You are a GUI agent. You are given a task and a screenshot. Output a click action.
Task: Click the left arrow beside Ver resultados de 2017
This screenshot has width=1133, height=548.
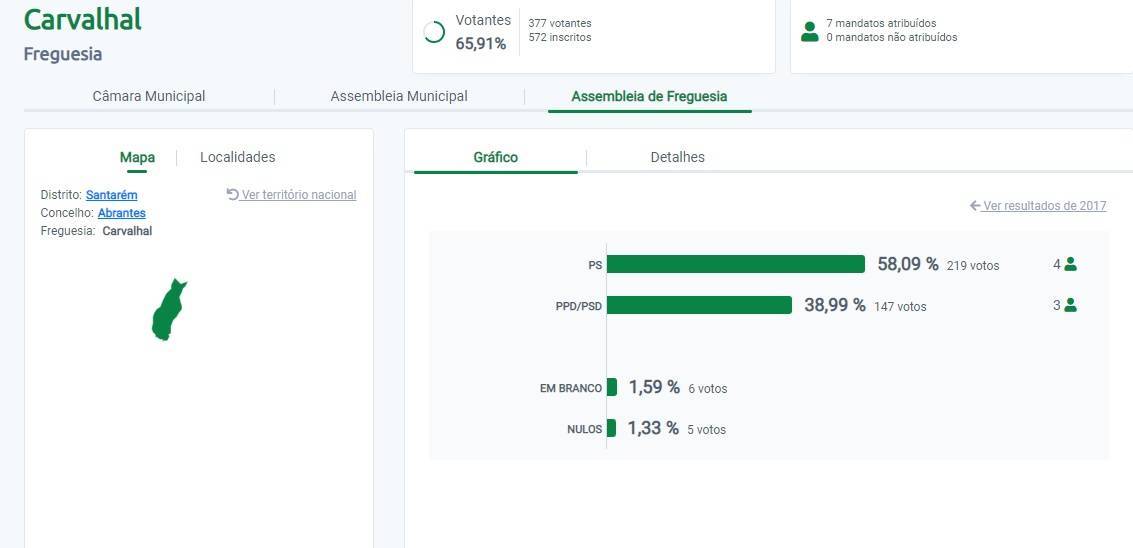(975, 206)
